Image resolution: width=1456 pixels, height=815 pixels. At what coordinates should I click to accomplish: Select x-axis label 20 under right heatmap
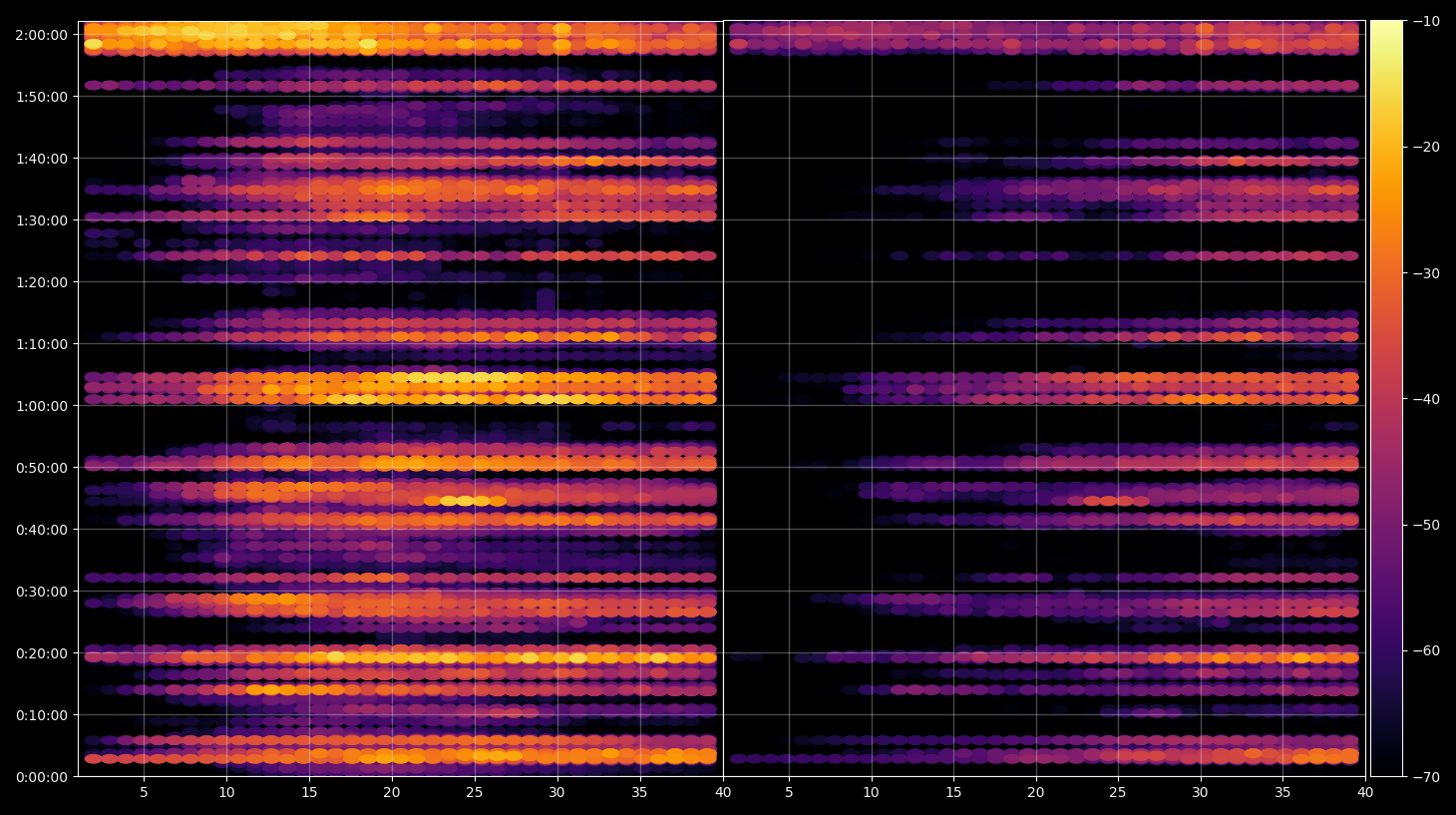1036,793
